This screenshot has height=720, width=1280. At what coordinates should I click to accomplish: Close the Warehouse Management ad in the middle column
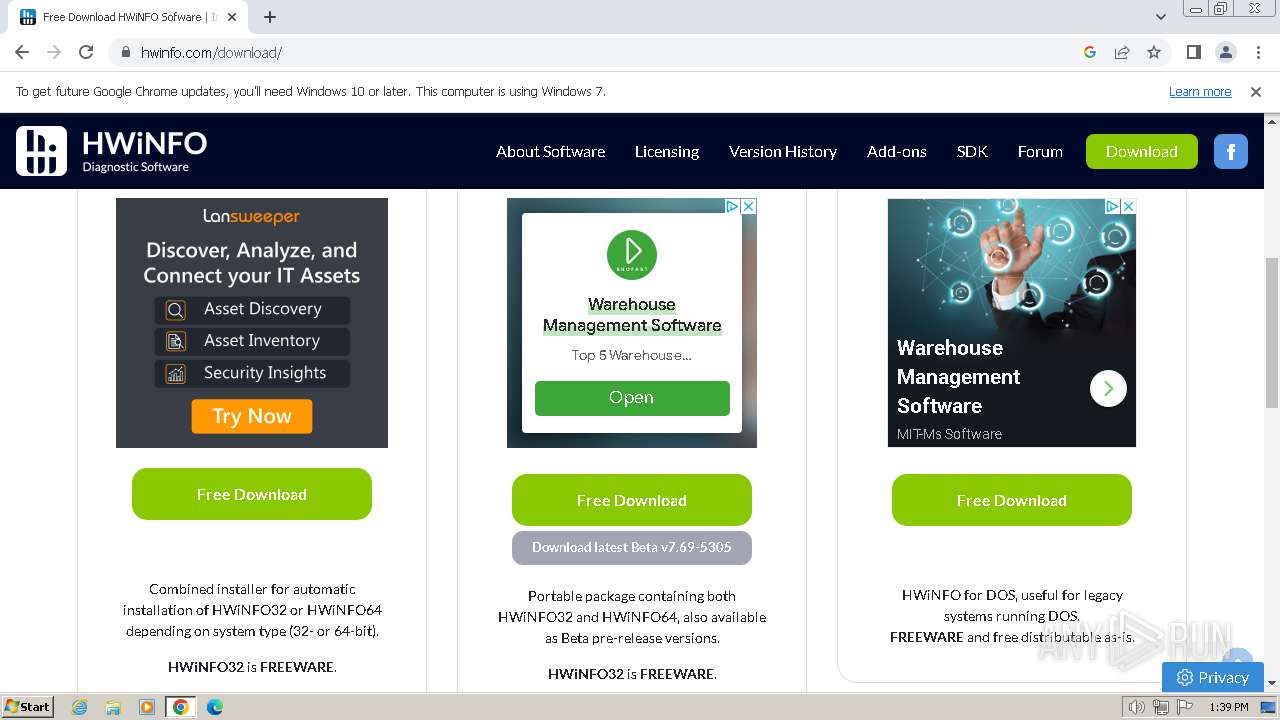[748, 206]
